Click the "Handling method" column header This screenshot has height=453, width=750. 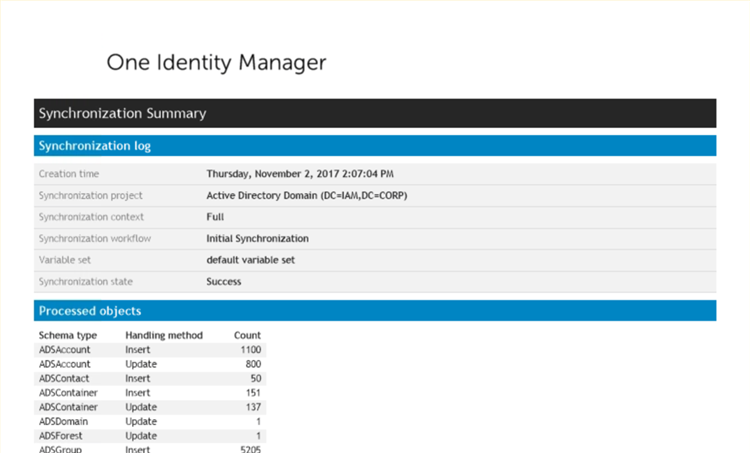click(x=164, y=335)
